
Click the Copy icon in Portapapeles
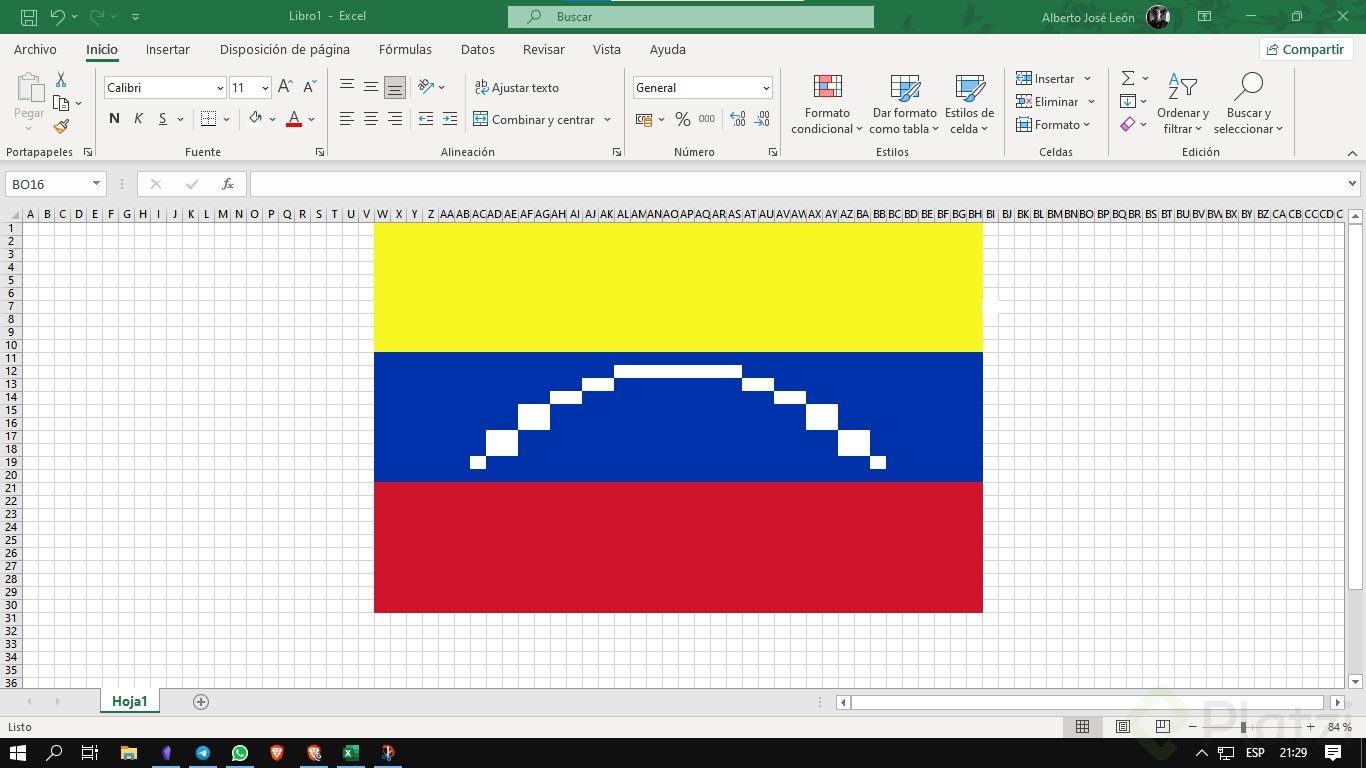61,103
